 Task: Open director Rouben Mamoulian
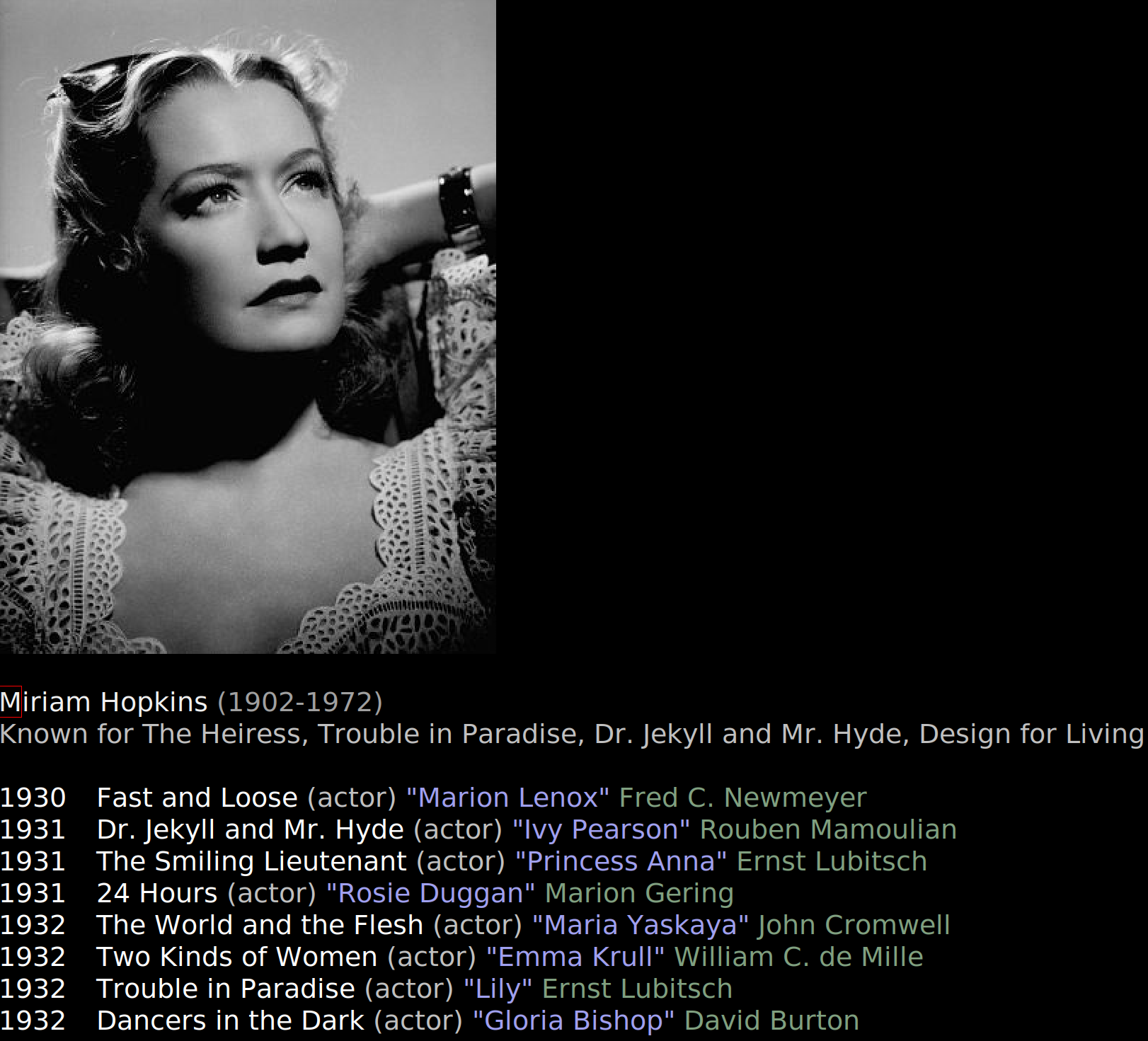(x=828, y=829)
